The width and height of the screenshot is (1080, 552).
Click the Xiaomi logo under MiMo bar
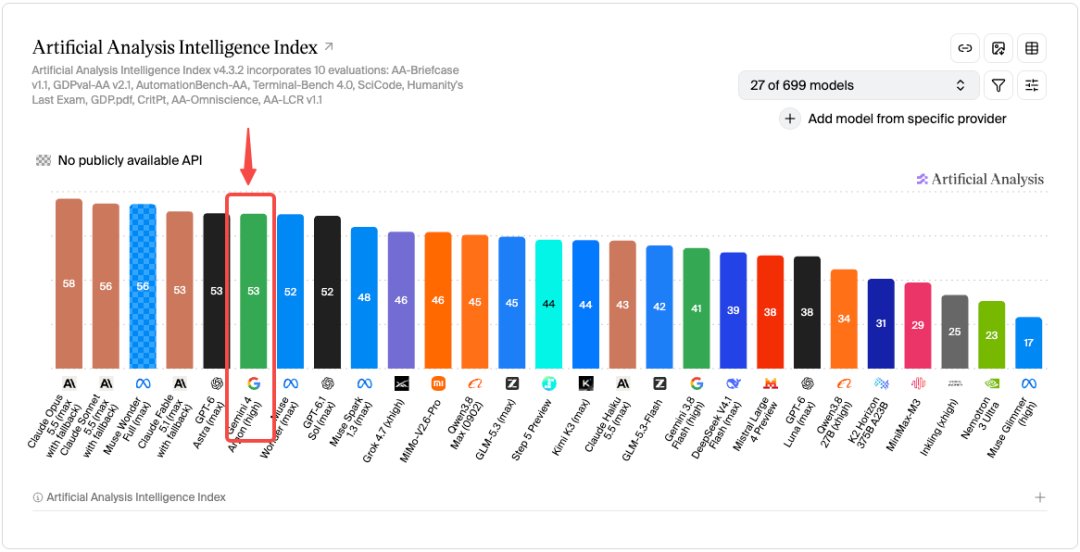[438, 384]
